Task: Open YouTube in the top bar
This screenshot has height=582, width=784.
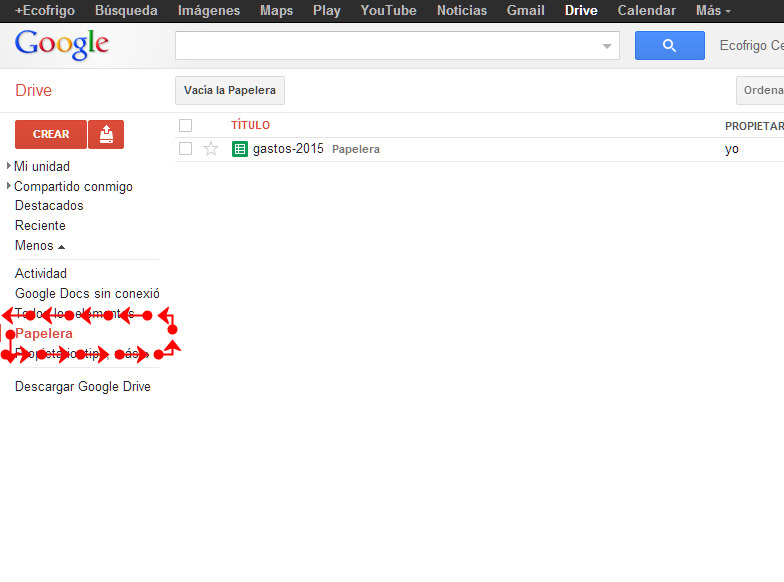Action: click(388, 10)
